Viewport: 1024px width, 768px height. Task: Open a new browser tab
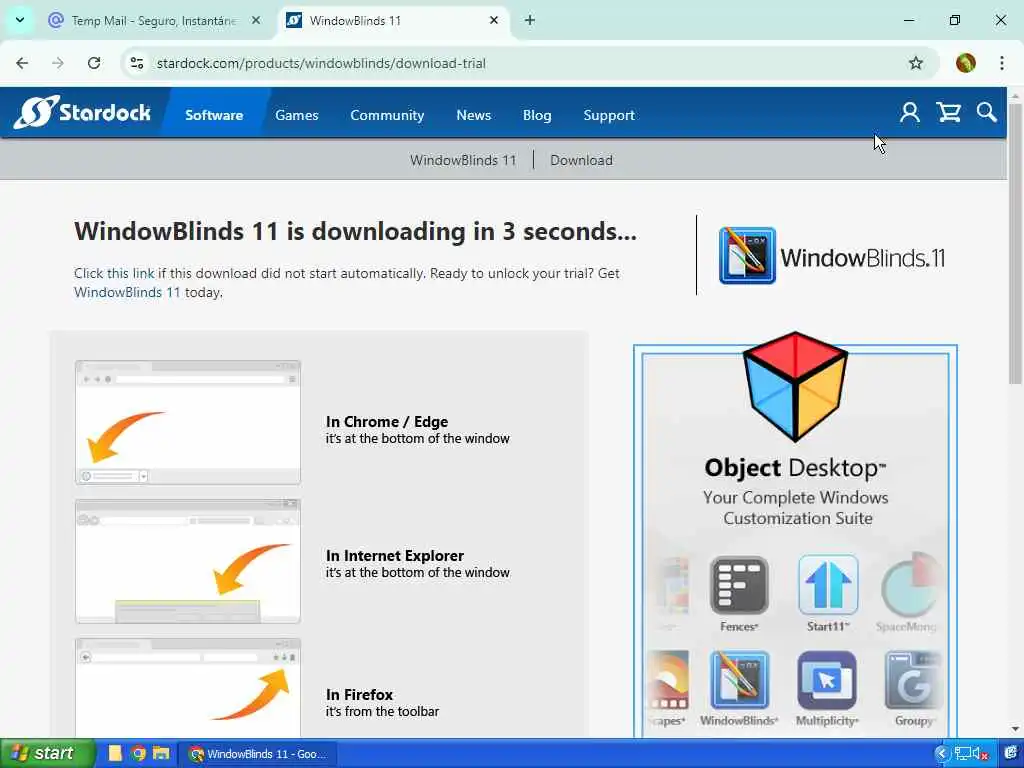point(530,21)
